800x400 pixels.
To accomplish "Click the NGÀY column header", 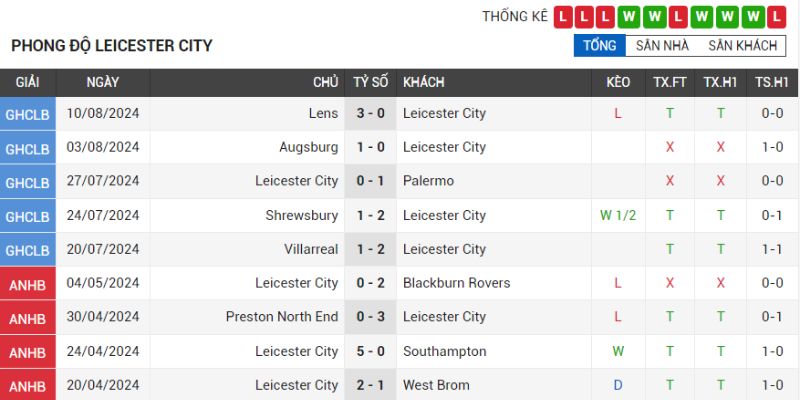I will 103,82.
